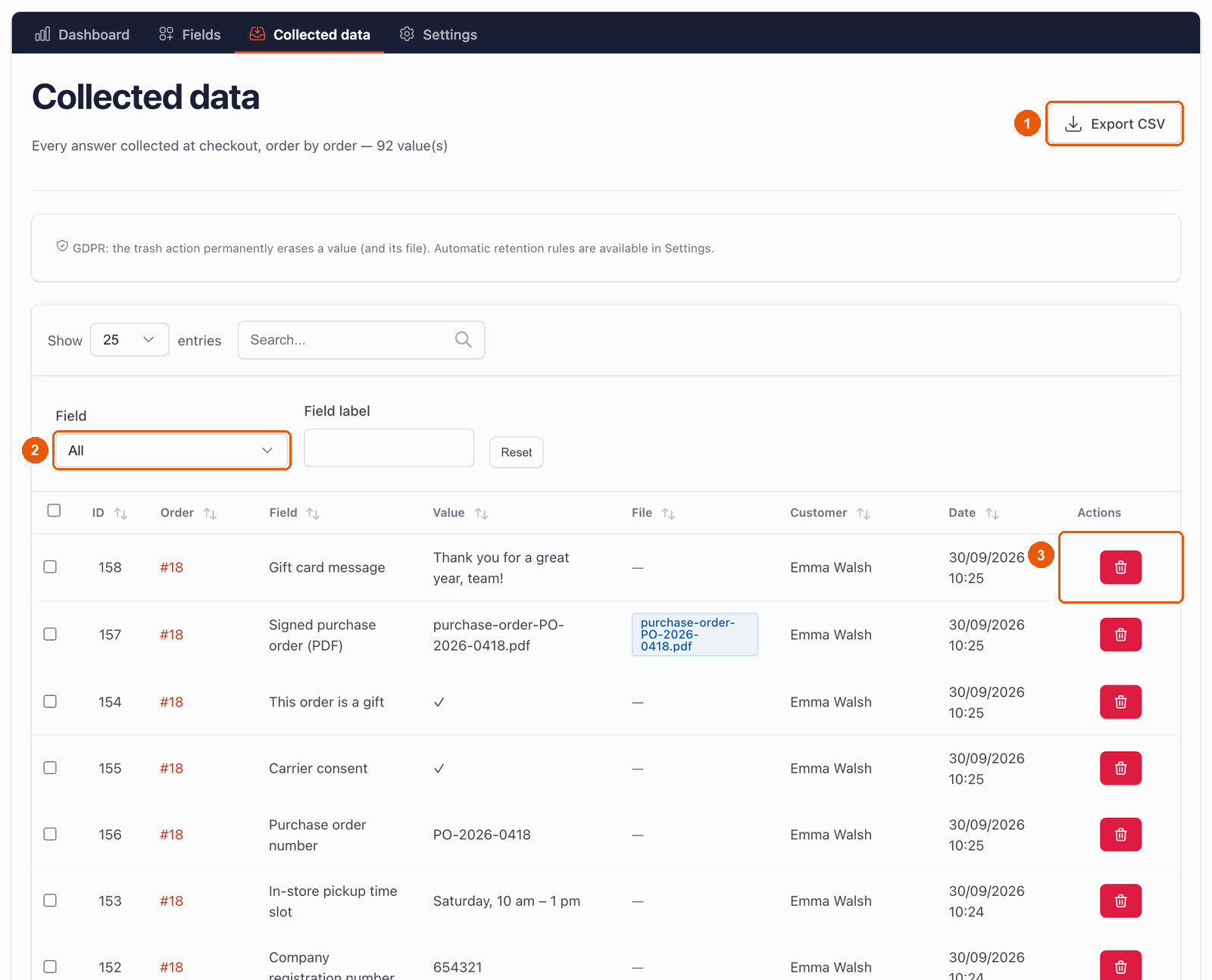Open the Field filter dropdown set to All
The height and width of the screenshot is (980, 1212).
pos(172,451)
